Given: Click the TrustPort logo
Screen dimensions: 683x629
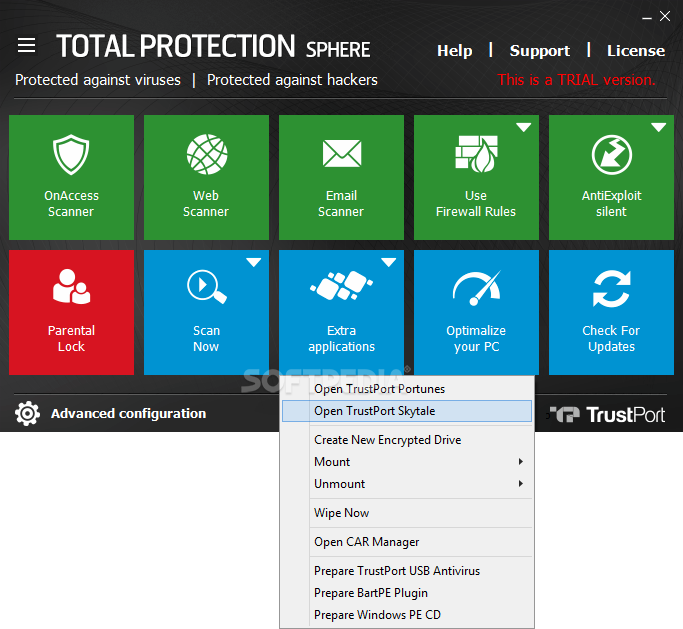Looking at the screenshot, I should tap(607, 415).
